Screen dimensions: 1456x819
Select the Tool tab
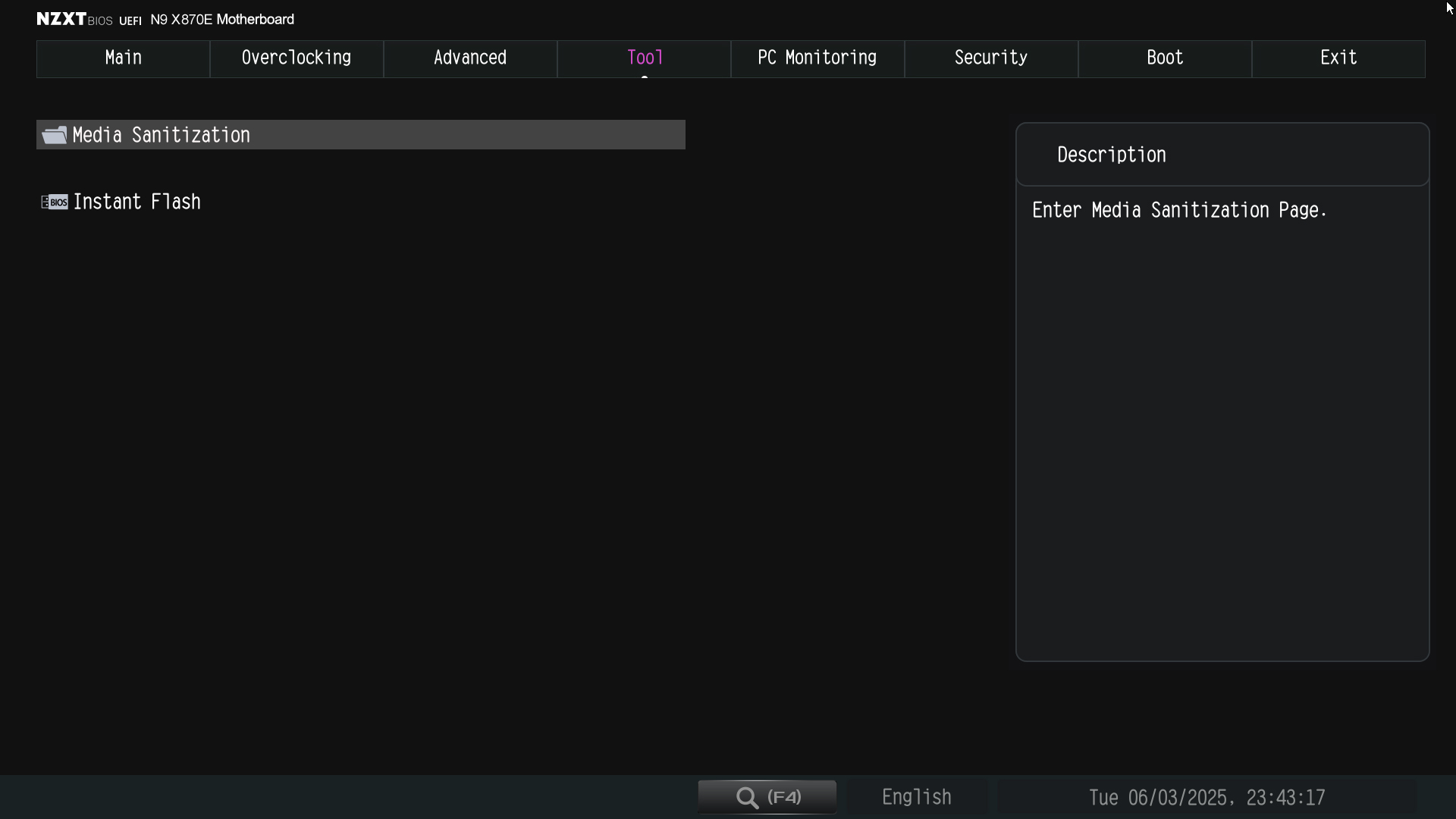coord(645,58)
